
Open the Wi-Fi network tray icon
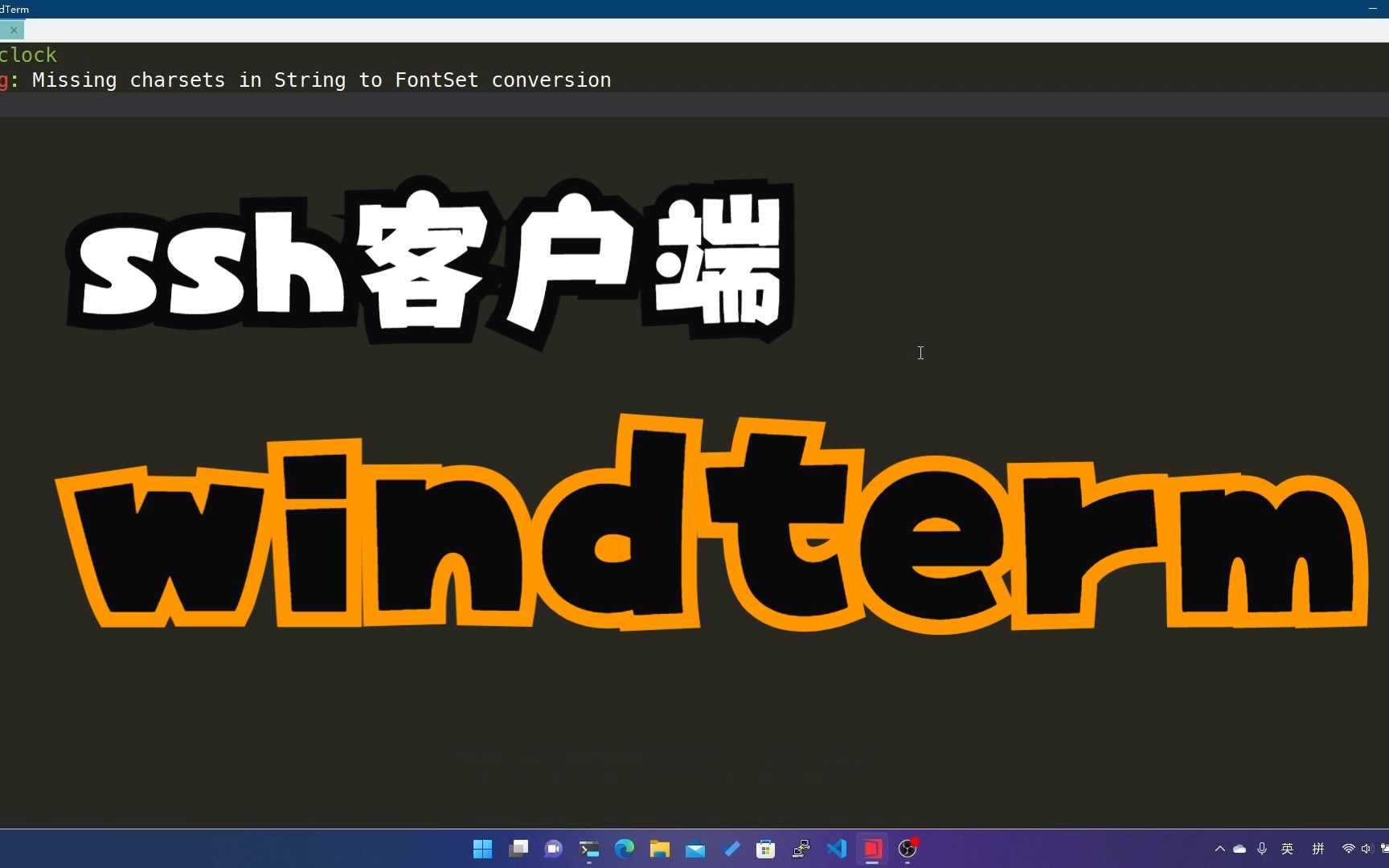(1349, 849)
